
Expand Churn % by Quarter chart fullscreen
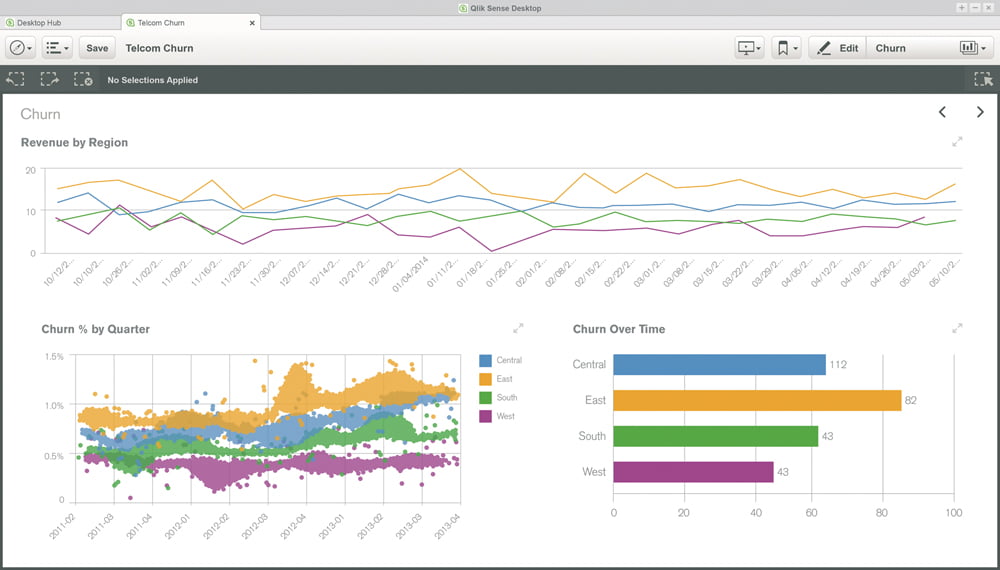518,328
